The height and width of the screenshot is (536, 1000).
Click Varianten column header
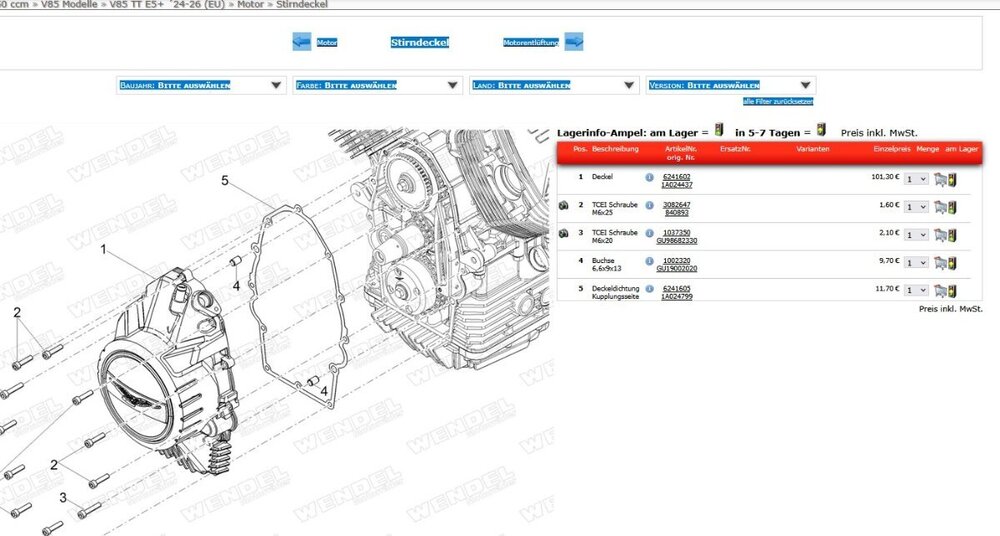[x=812, y=149]
